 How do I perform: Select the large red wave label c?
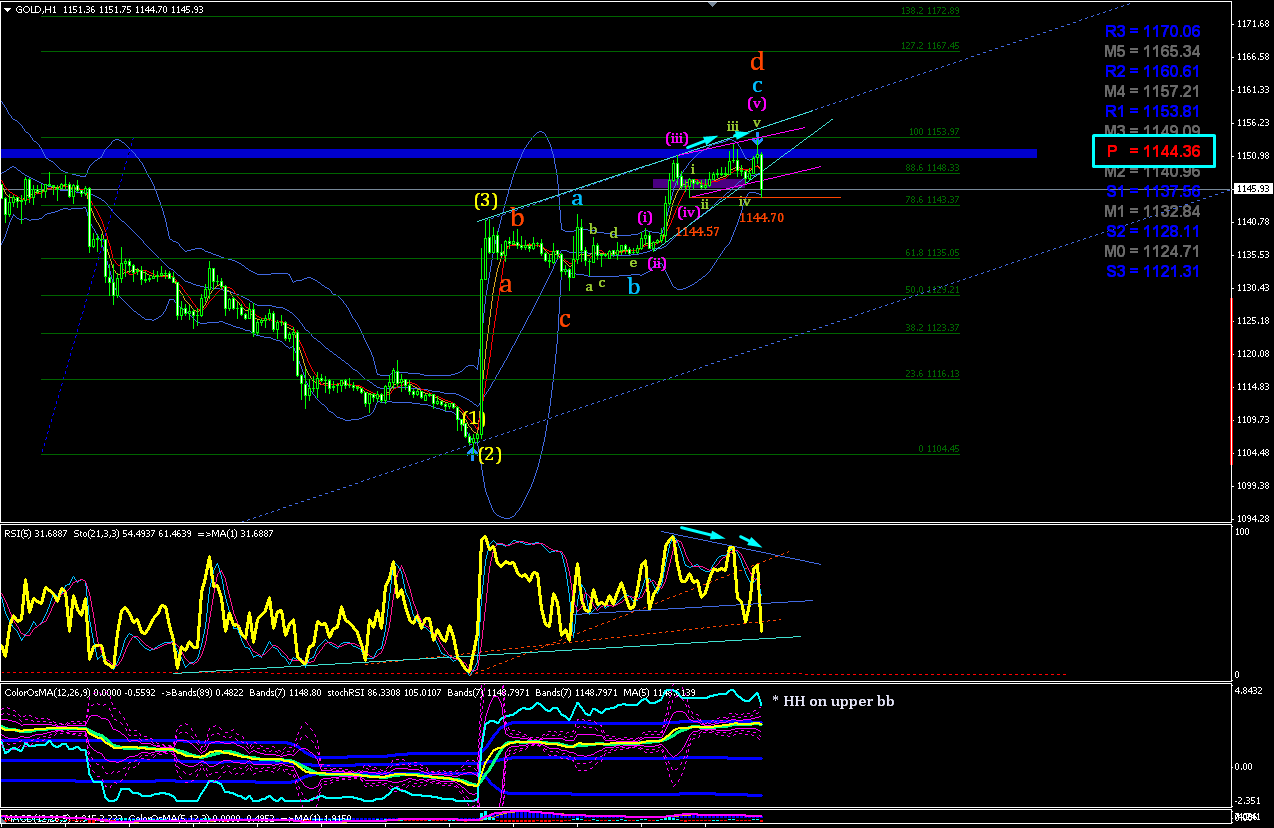(x=565, y=320)
